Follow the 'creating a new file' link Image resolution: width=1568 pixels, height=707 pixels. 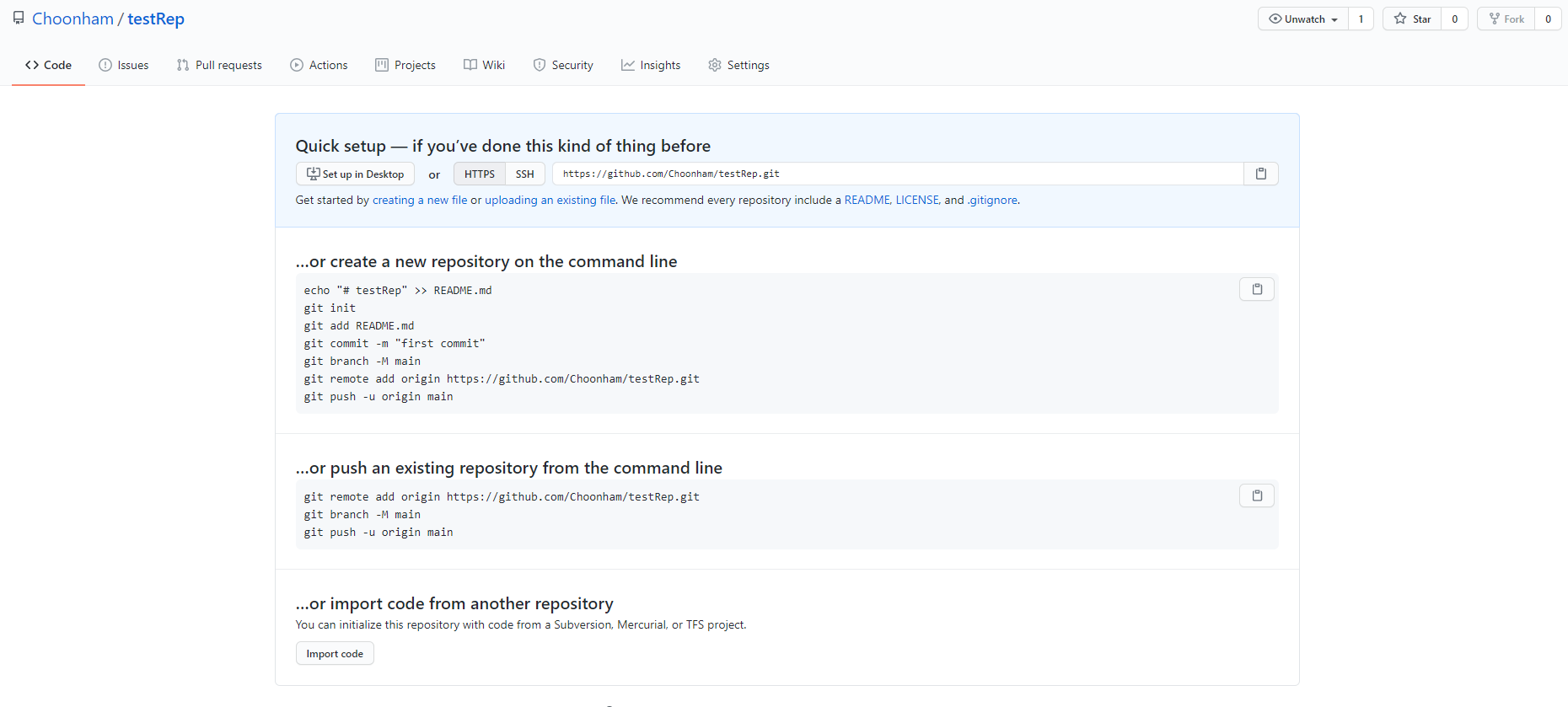coord(420,200)
